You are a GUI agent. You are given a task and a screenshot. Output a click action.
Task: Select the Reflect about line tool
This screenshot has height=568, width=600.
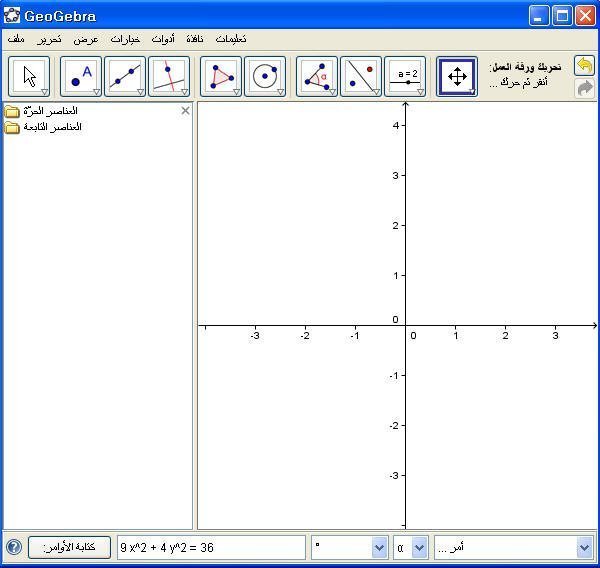click(361, 77)
